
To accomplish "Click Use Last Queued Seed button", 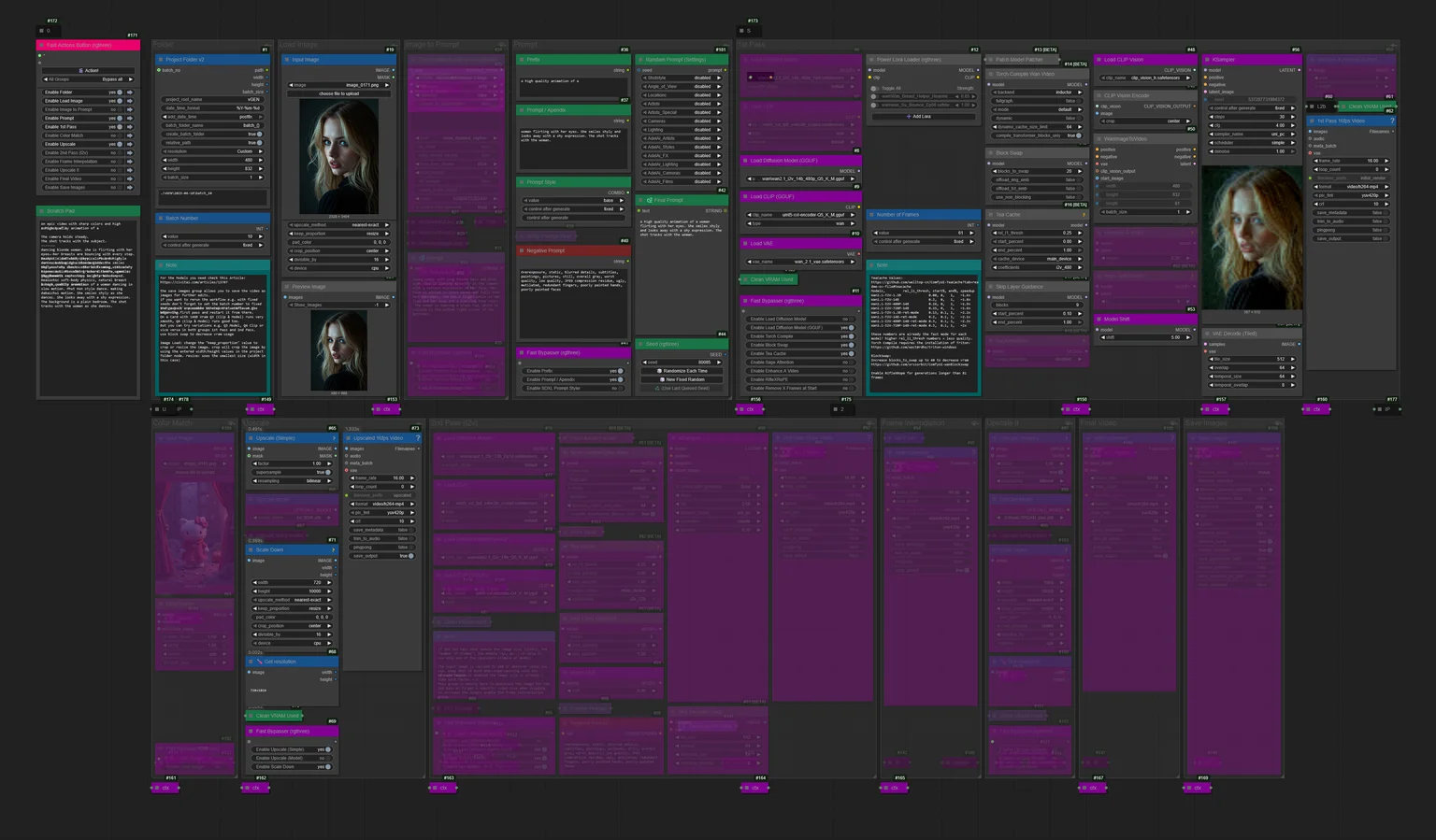I will pos(682,389).
